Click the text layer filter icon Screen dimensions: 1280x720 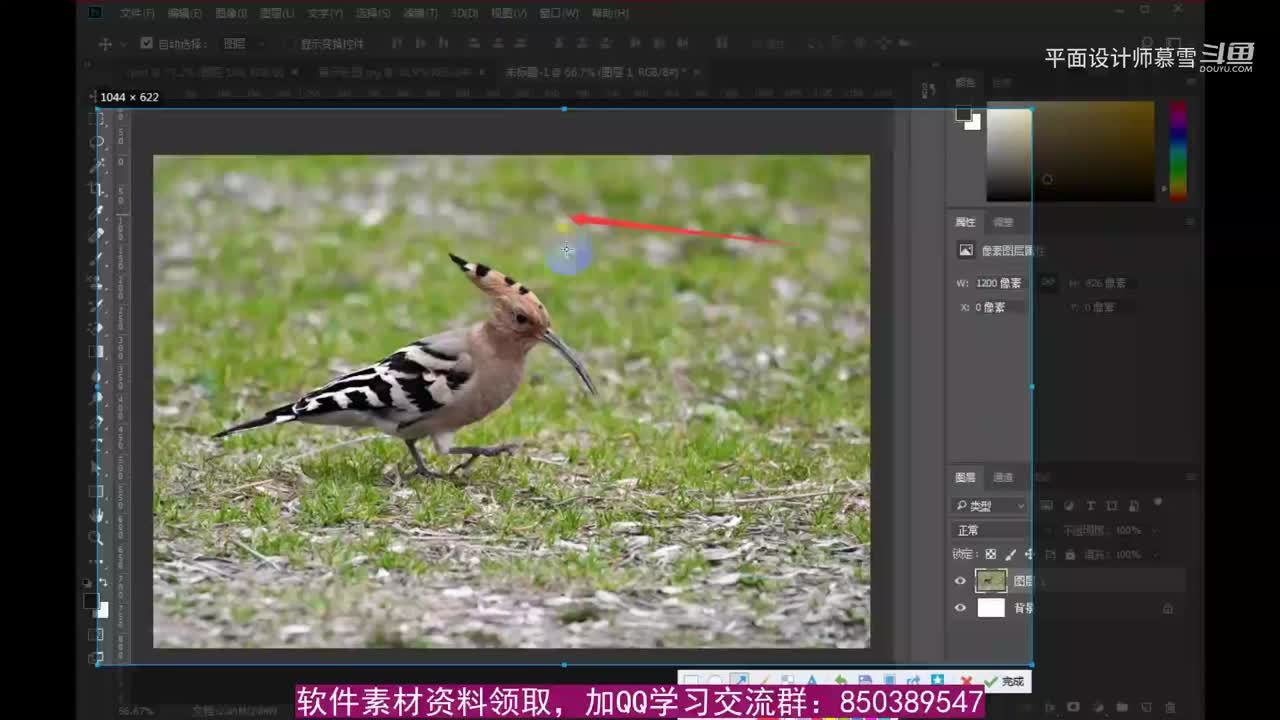tap(1090, 506)
